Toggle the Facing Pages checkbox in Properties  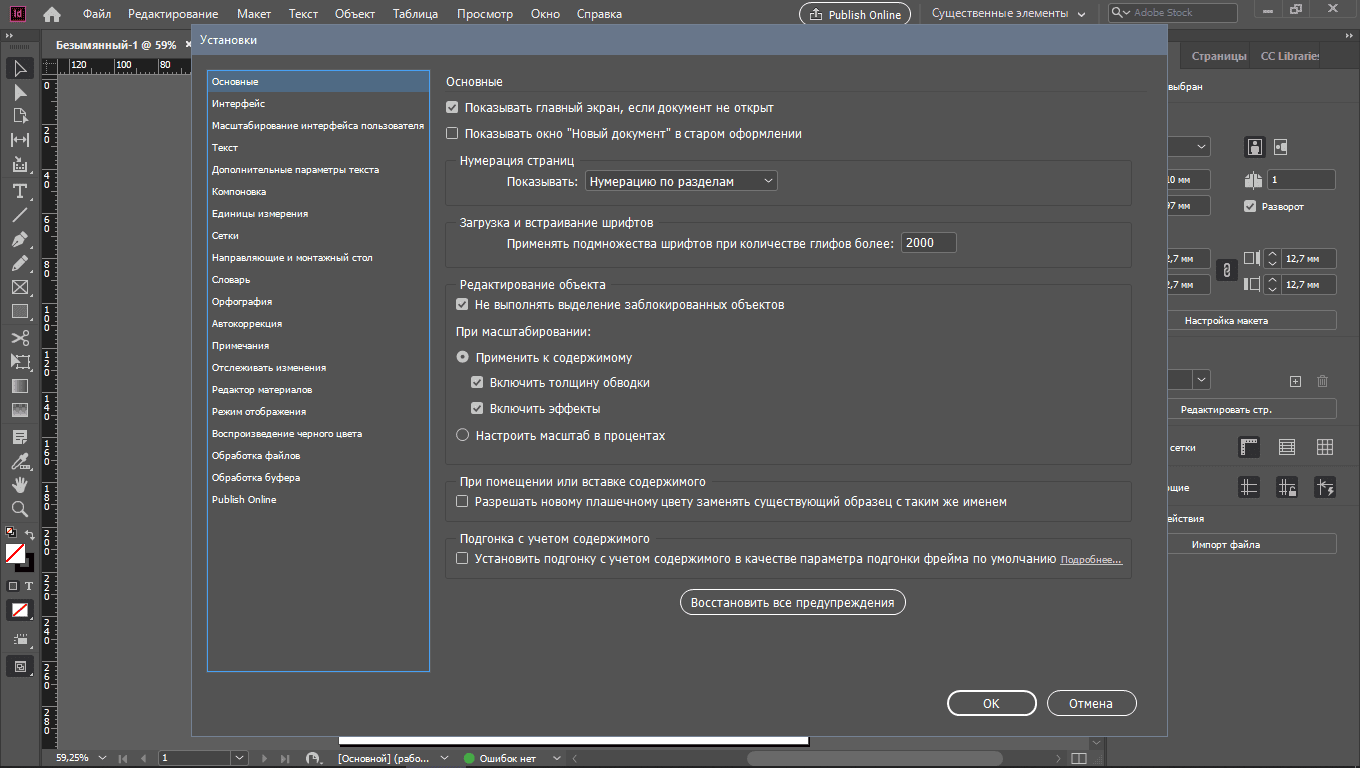pos(1250,206)
